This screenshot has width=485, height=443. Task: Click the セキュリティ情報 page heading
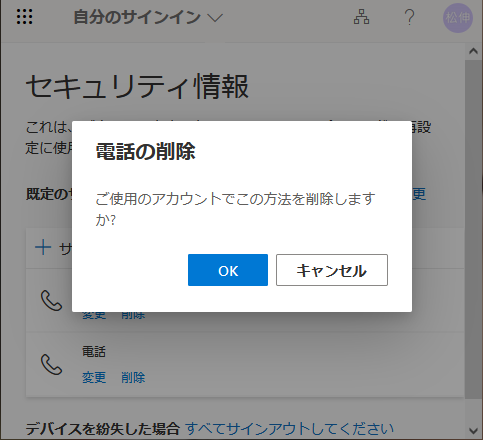[x=138, y=87]
